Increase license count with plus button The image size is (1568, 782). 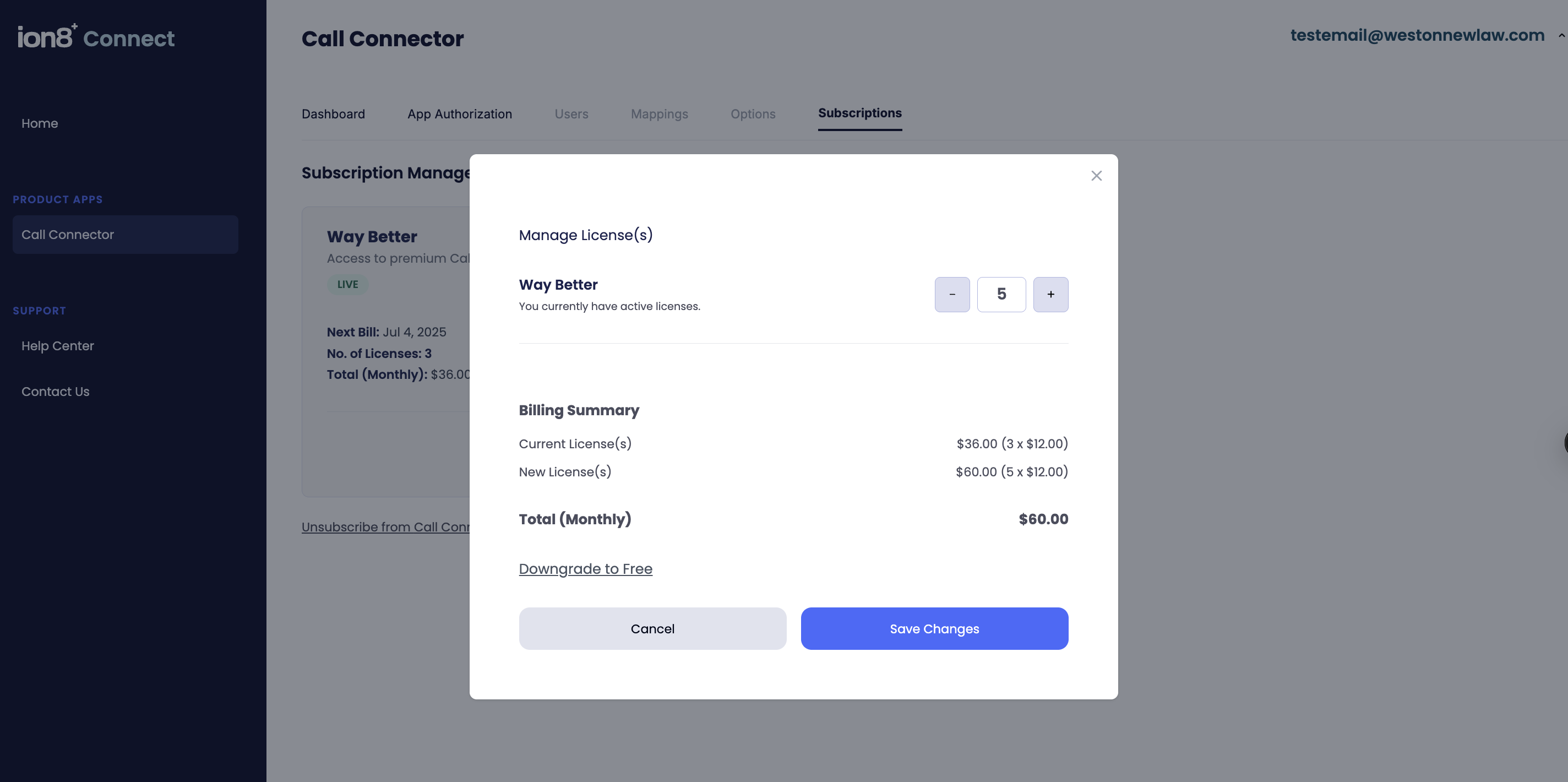(x=1050, y=295)
